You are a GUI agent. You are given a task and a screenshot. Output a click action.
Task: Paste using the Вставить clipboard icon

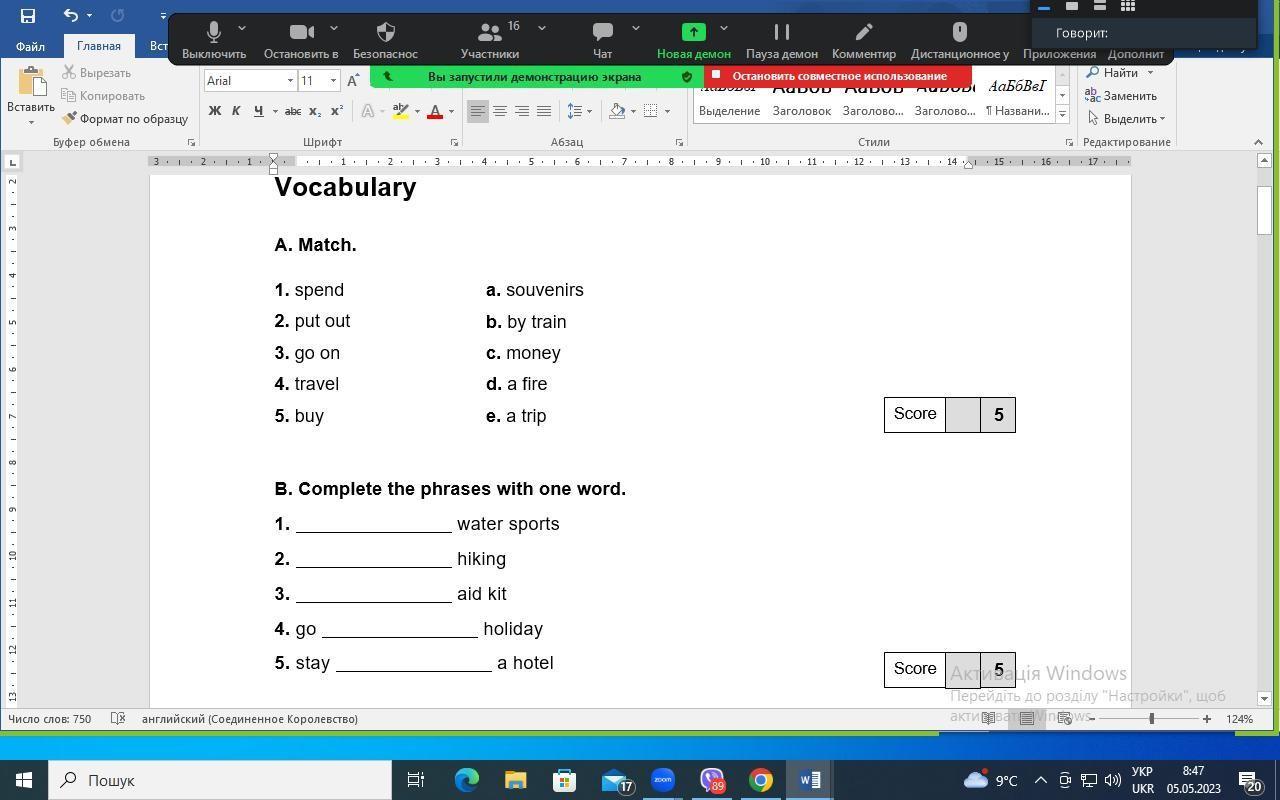point(31,84)
